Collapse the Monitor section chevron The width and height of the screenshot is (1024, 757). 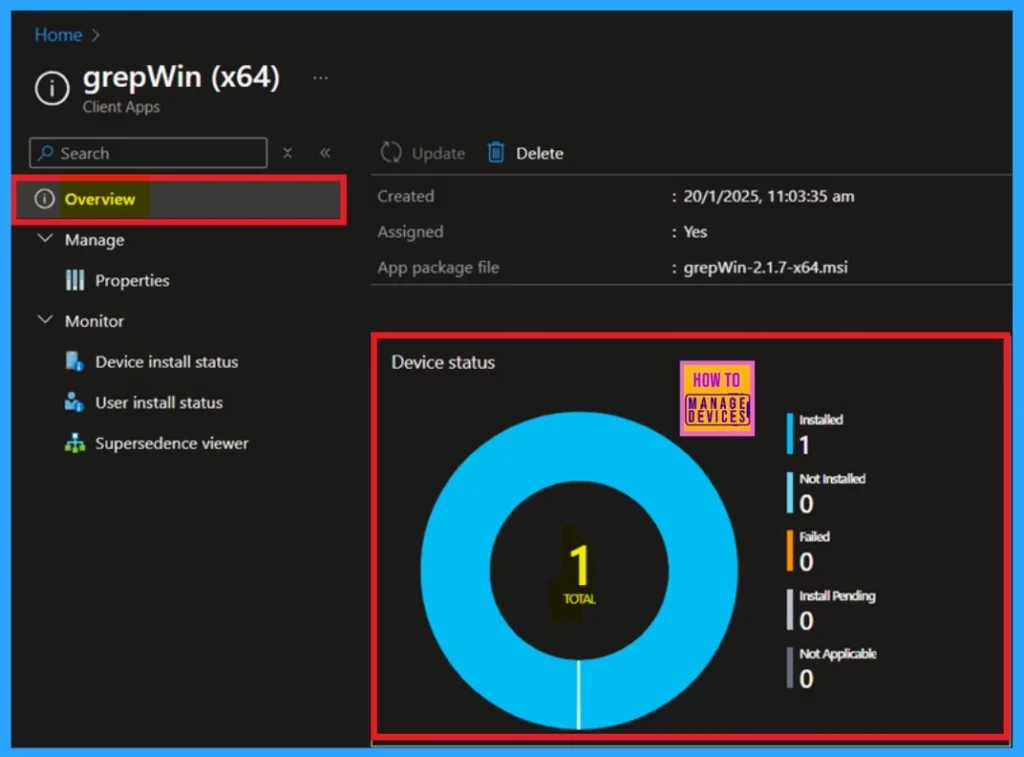pyautogui.click(x=45, y=319)
